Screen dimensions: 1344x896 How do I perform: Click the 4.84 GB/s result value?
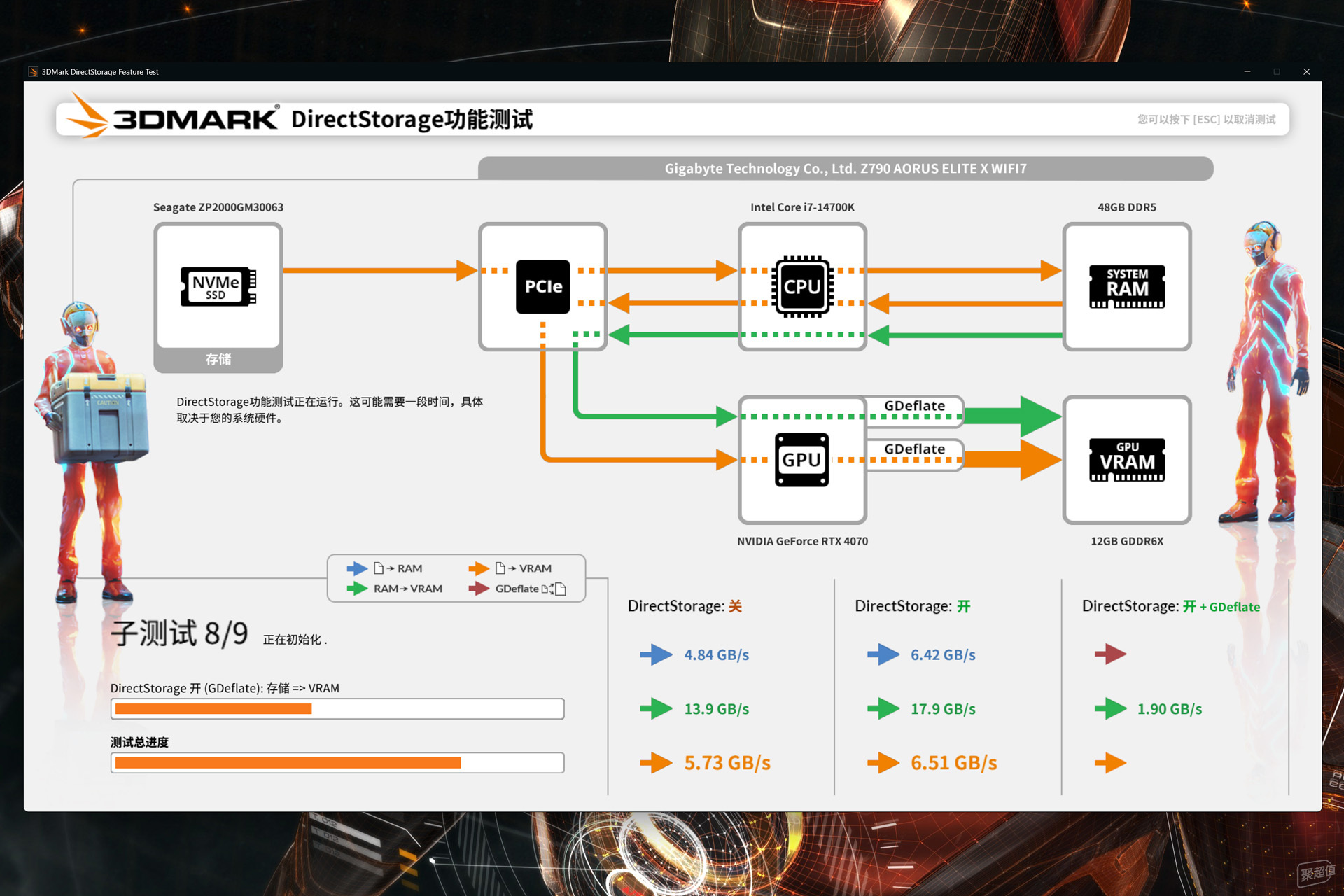(717, 654)
